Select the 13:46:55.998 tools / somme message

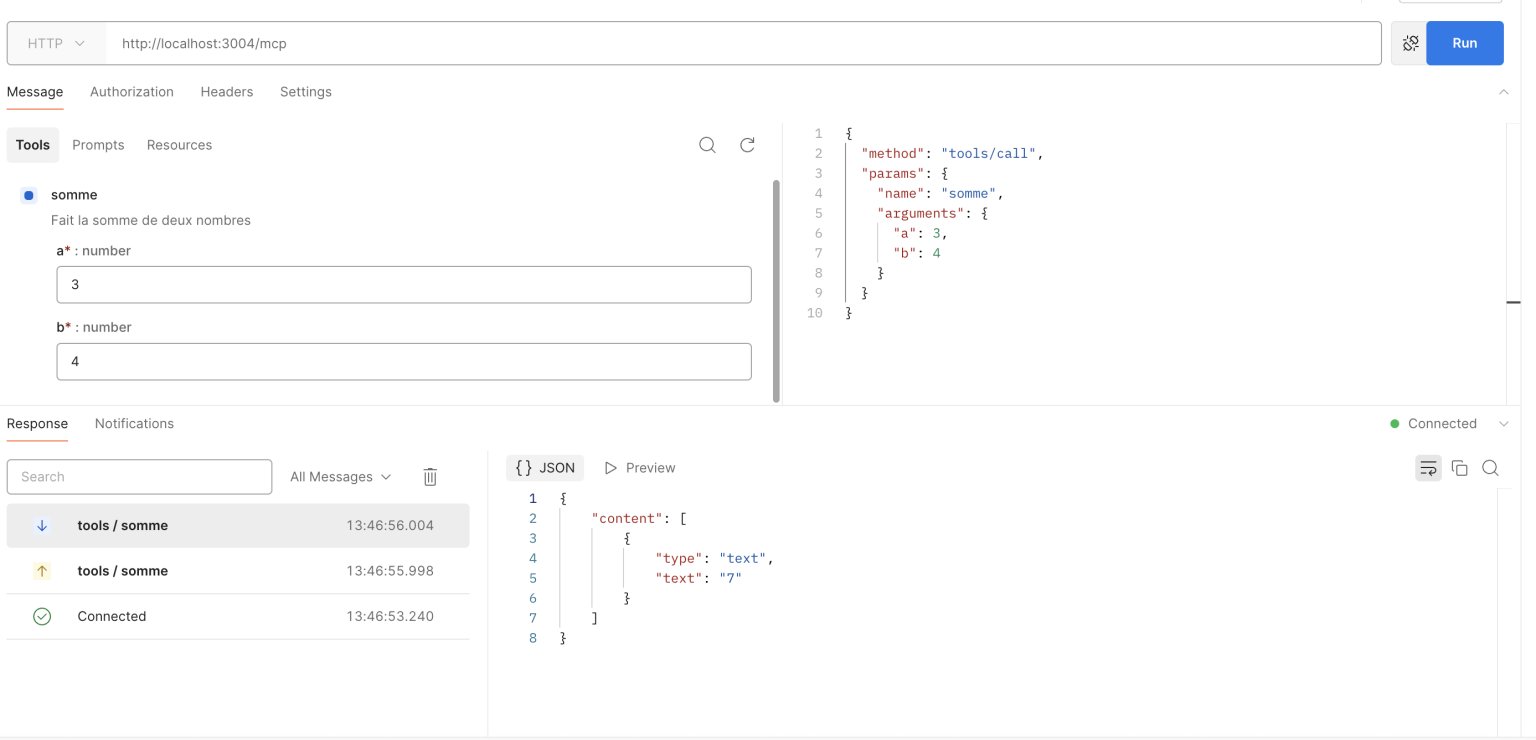tap(238, 571)
